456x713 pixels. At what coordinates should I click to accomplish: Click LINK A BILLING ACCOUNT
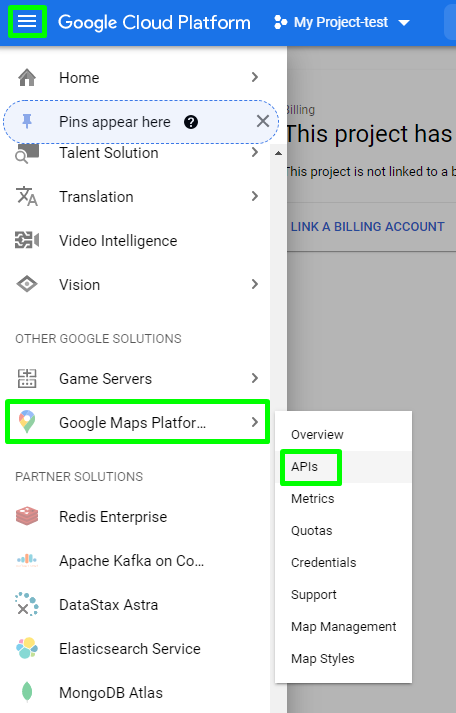pos(367,226)
